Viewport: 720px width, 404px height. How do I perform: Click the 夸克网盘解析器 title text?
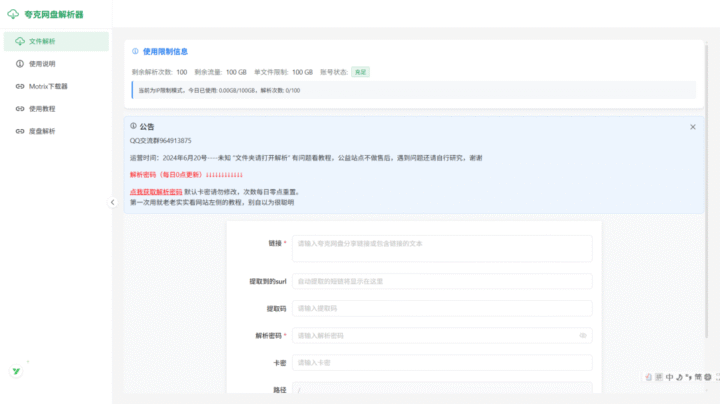click(54, 15)
